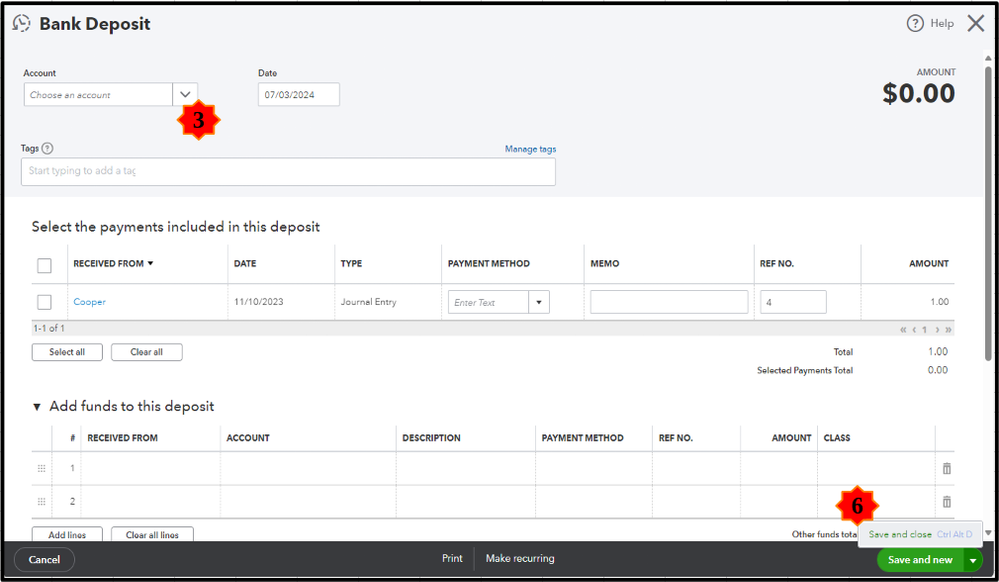Expand the green Save options arrow
The width and height of the screenshot is (999, 582).
(972, 560)
